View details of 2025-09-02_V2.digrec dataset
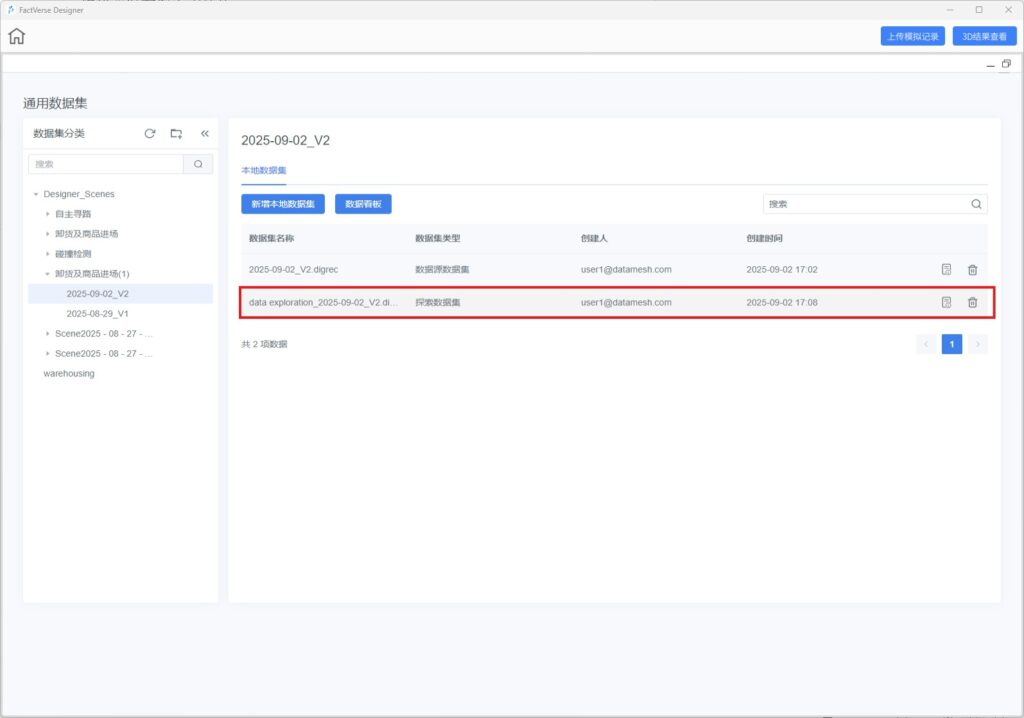 [946, 269]
